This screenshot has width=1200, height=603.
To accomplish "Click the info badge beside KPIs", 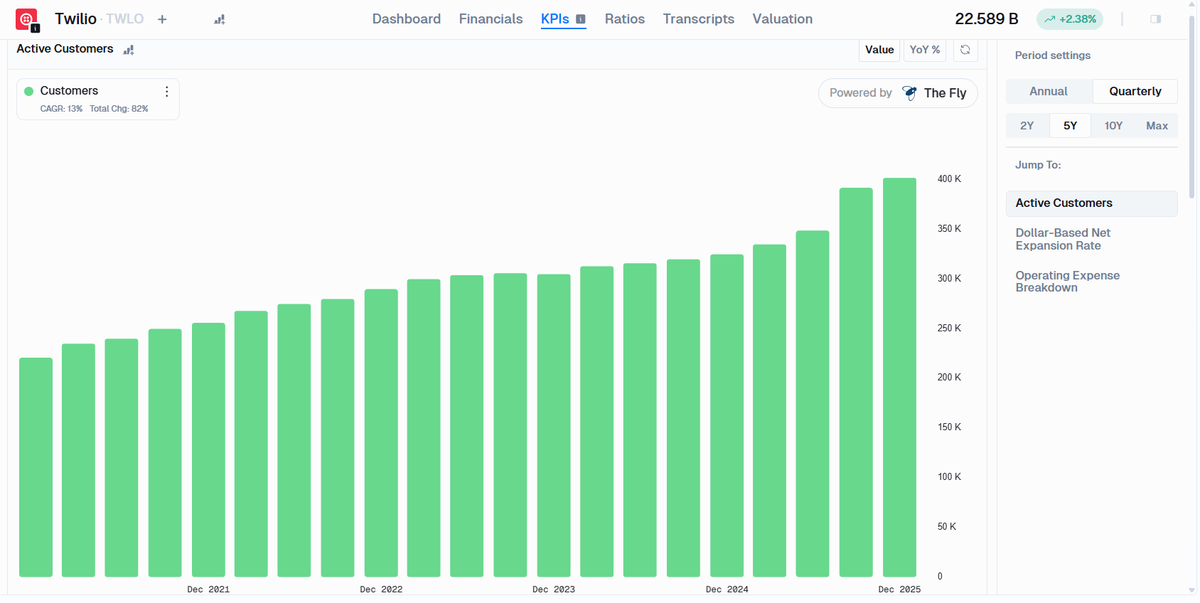I will coord(580,19).
